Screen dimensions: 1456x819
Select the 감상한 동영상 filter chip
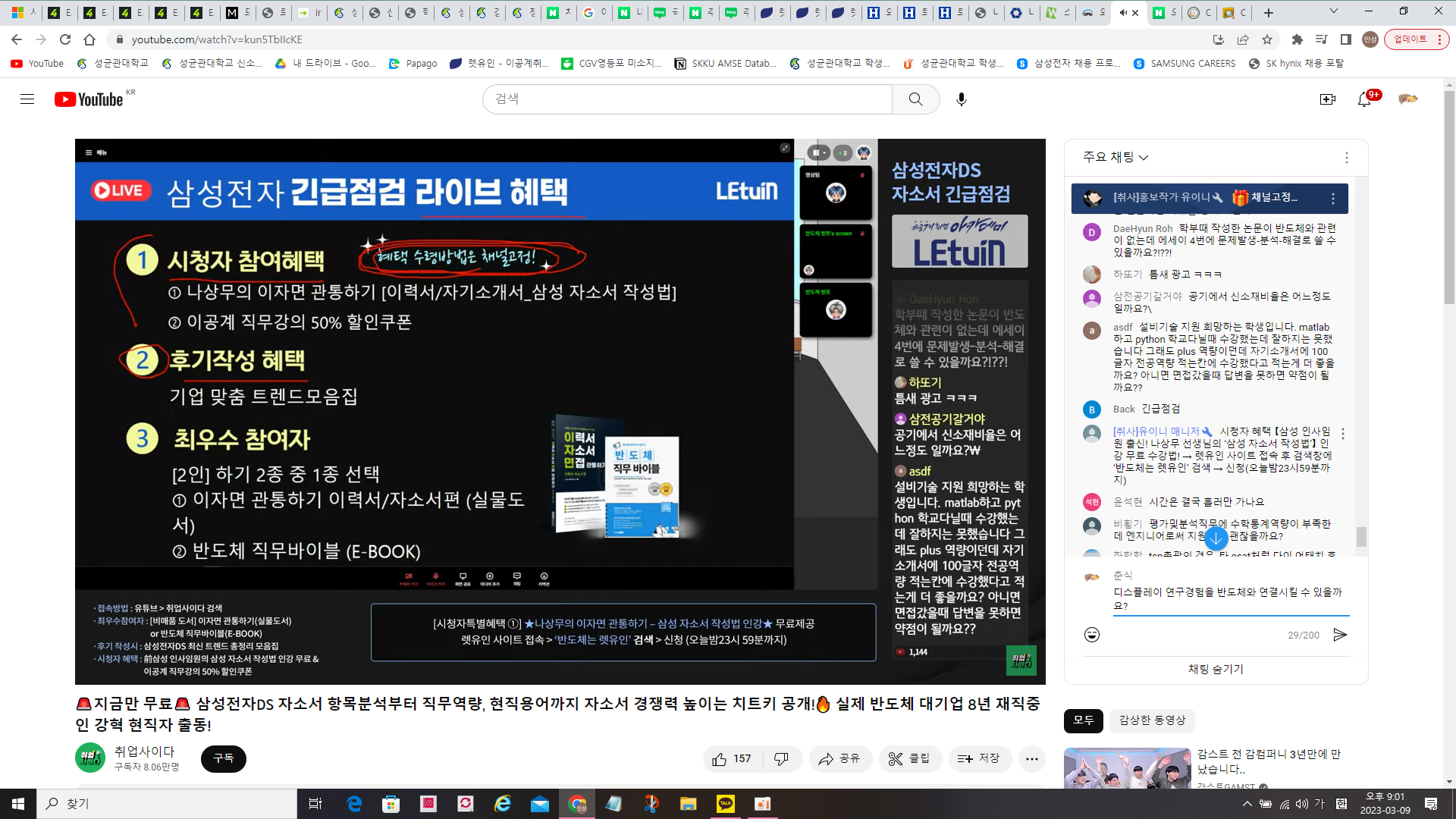[1152, 720]
